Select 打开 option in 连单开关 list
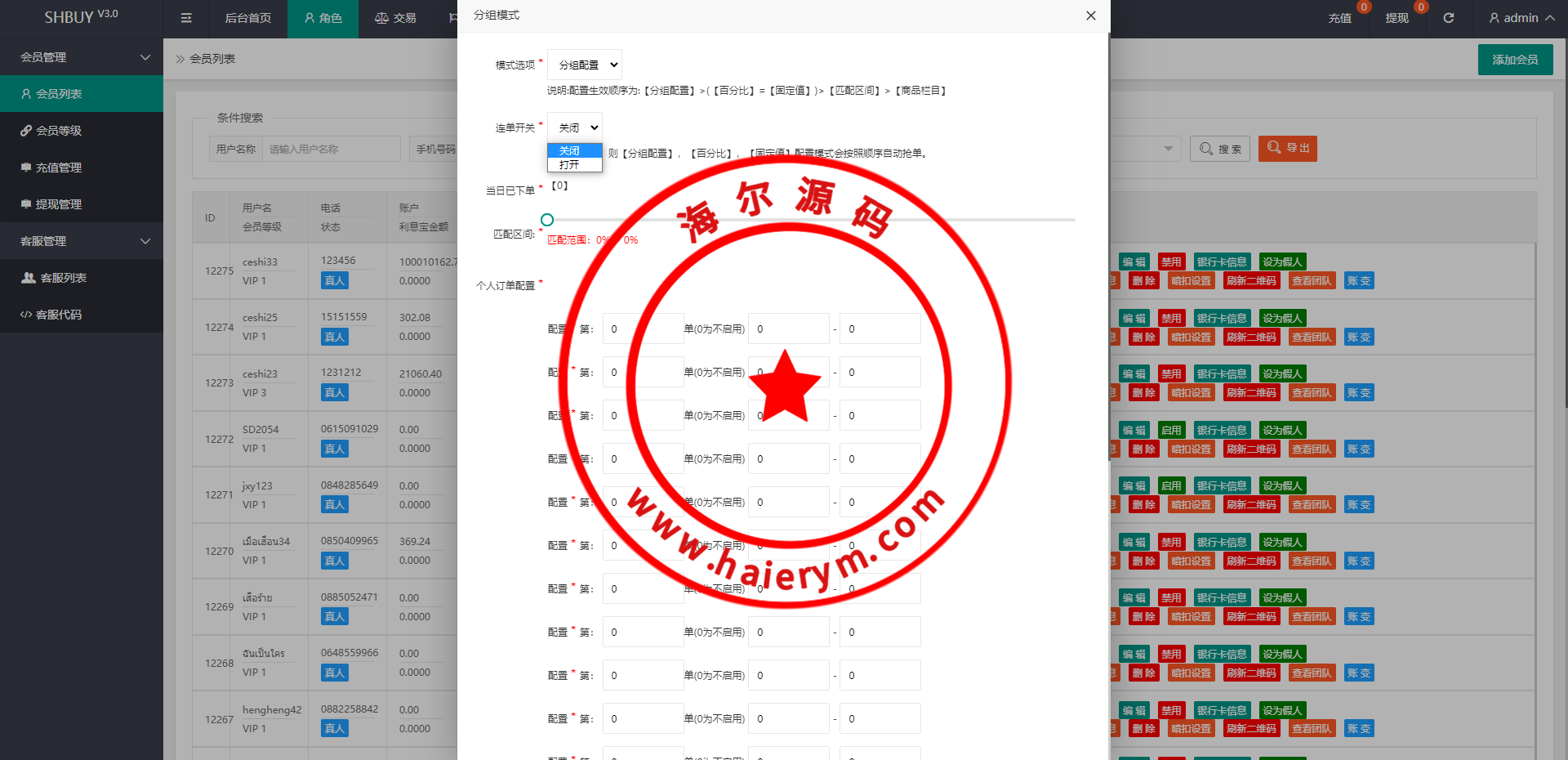This screenshot has width=1568, height=760. click(570, 165)
